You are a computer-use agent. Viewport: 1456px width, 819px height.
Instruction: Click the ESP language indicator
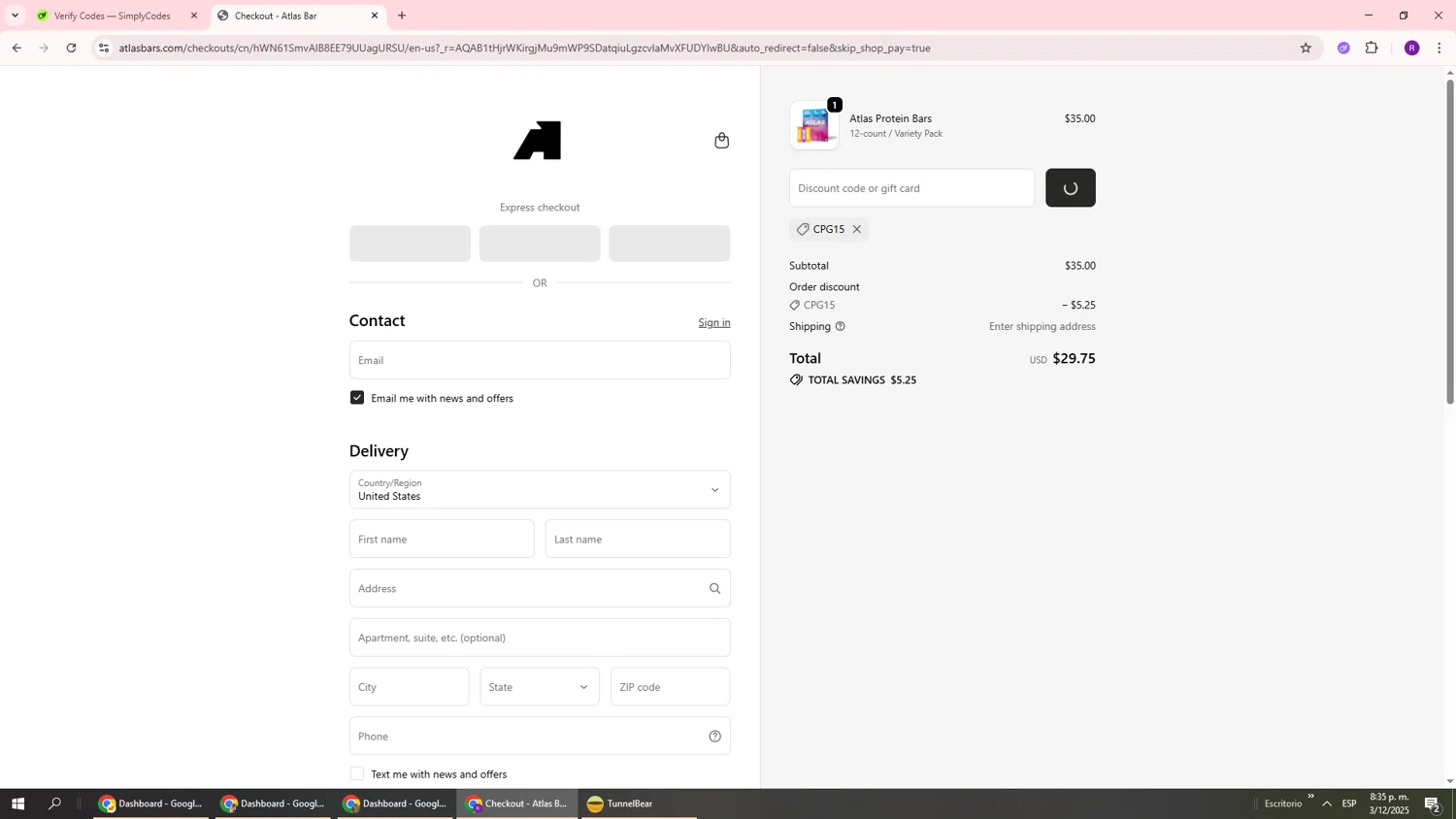[x=1349, y=803]
